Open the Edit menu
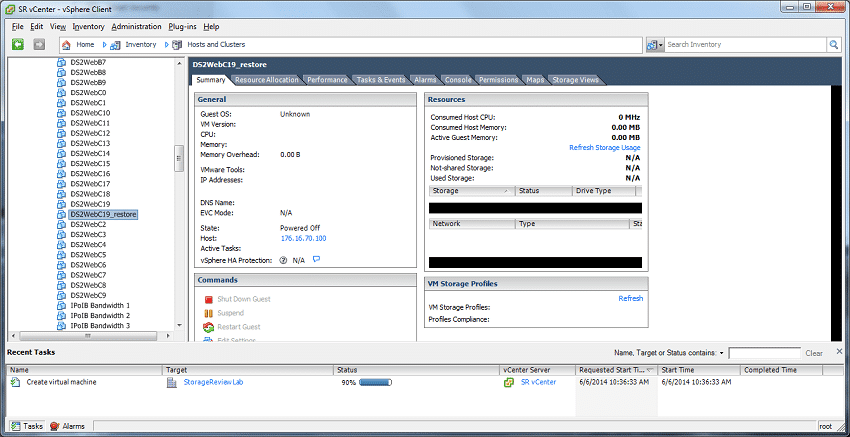Viewport: 850px width, 437px height. [x=36, y=27]
